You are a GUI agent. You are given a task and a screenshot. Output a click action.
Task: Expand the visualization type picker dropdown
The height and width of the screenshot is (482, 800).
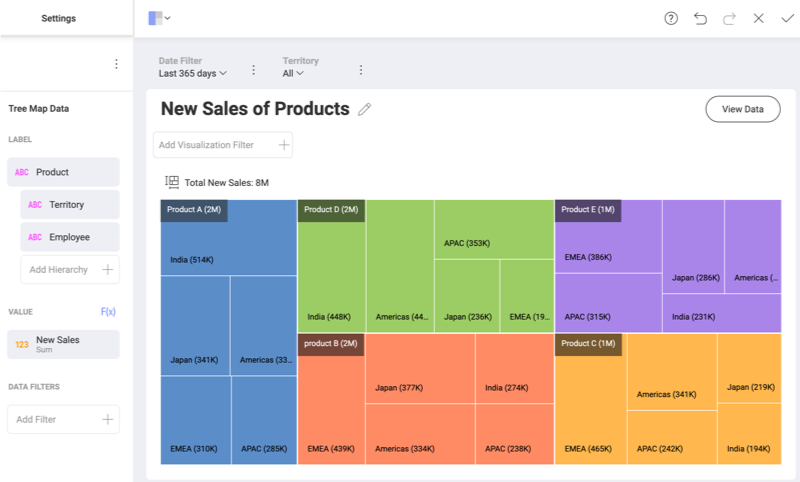pos(159,18)
